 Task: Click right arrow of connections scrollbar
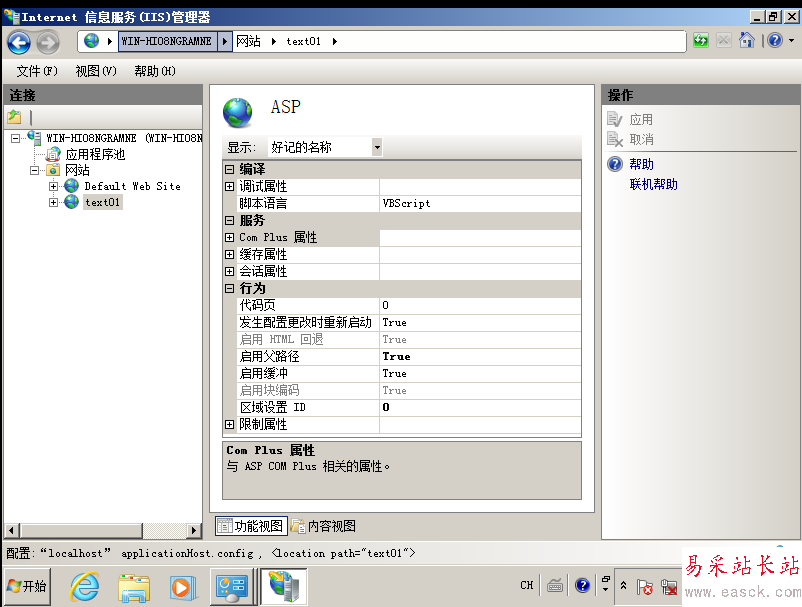pyautogui.click(x=193, y=530)
